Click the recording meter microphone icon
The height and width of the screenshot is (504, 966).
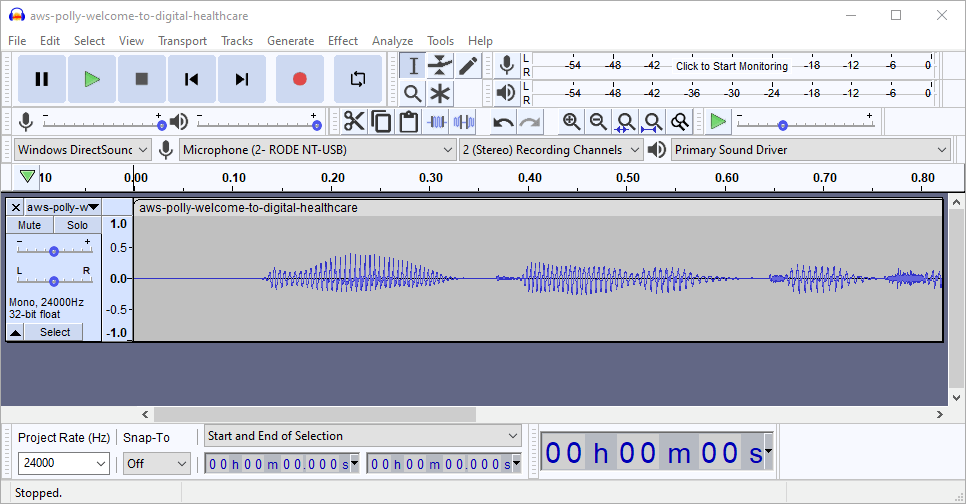coord(506,65)
